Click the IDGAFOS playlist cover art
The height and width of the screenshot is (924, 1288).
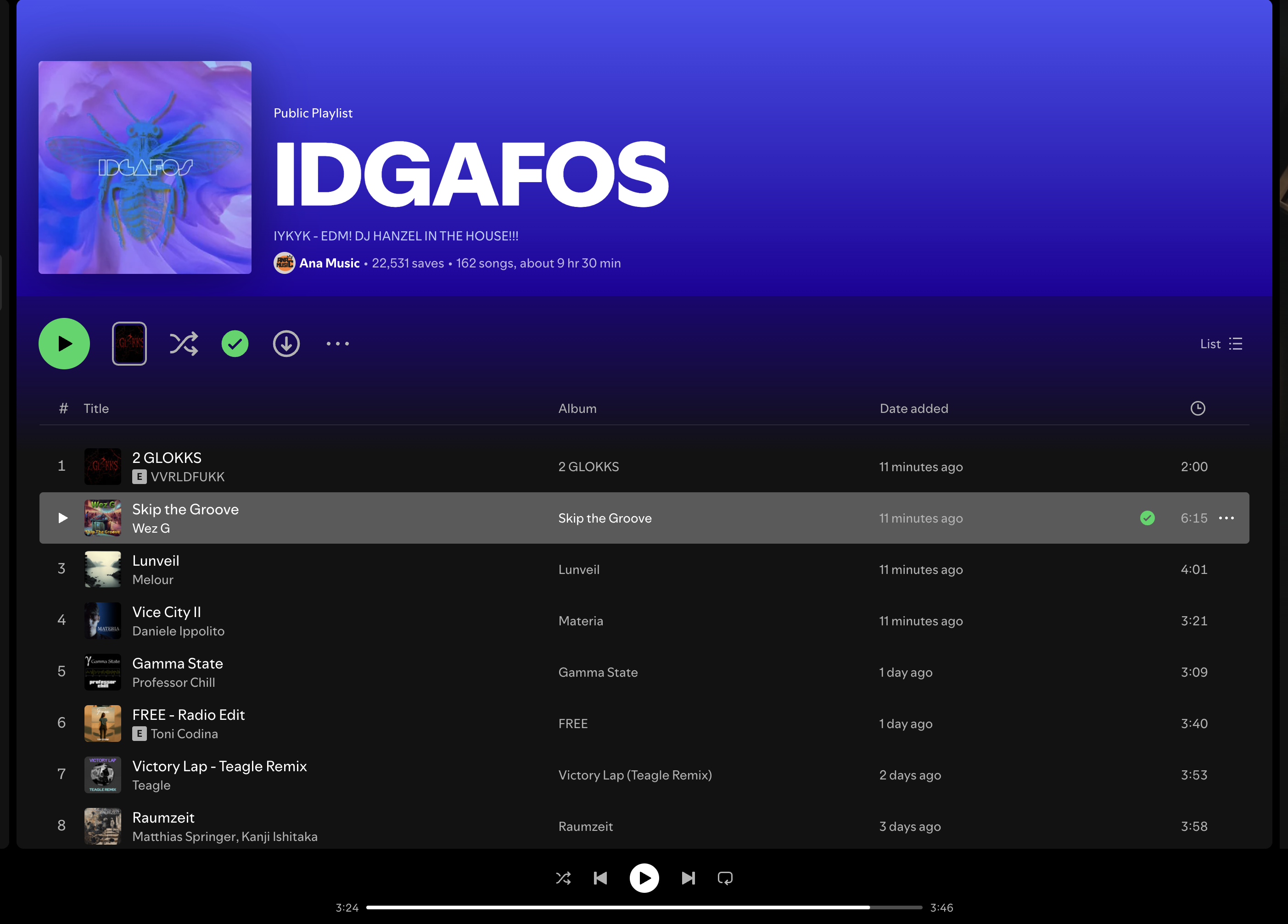click(x=145, y=167)
